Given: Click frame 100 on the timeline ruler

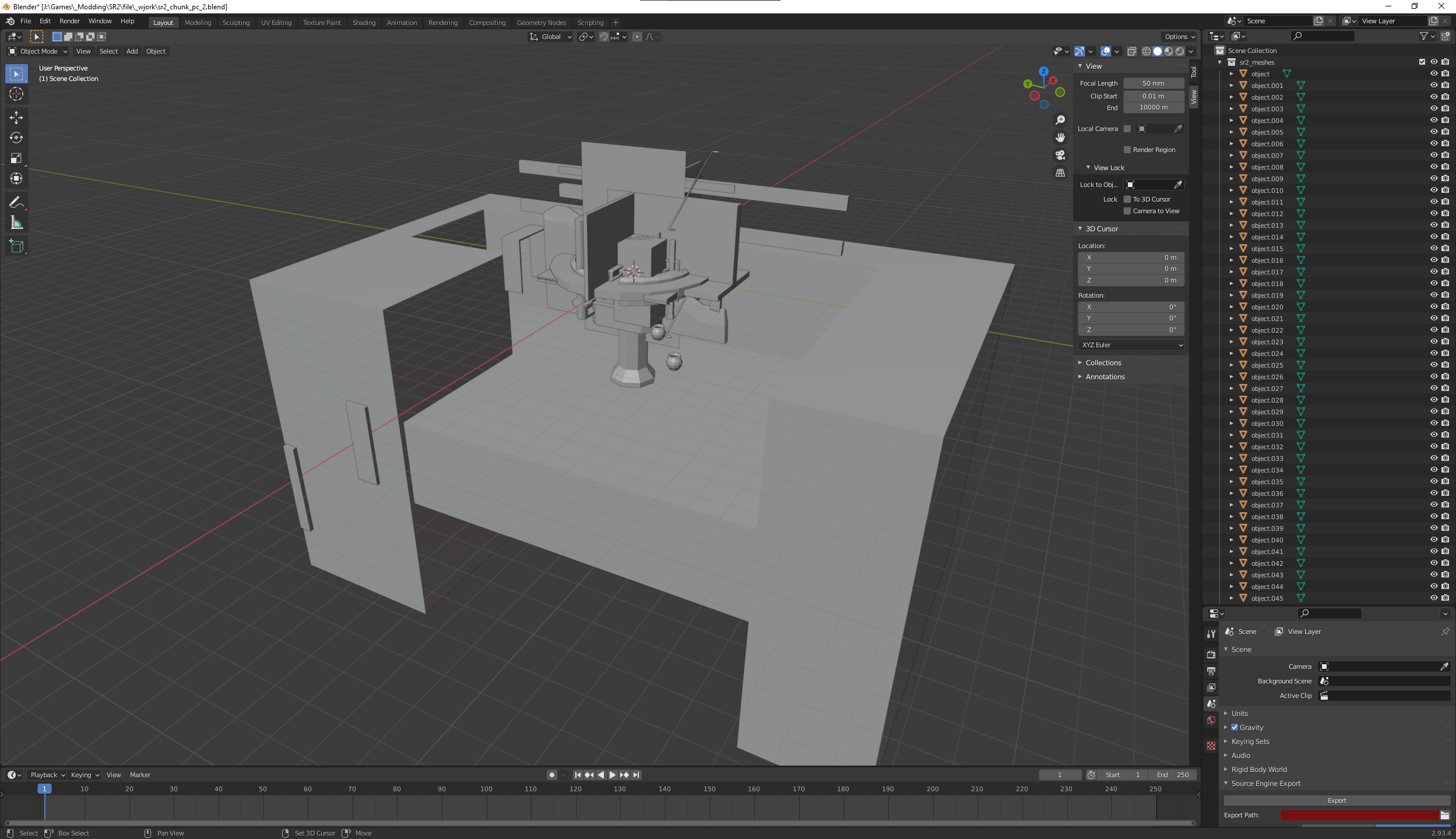Looking at the screenshot, I should pyautogui.click(x=486, y=789).
